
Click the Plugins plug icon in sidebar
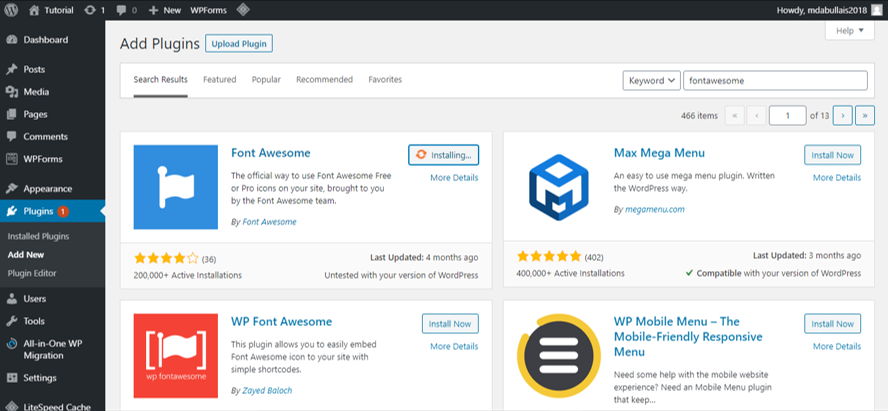[12, 211]
